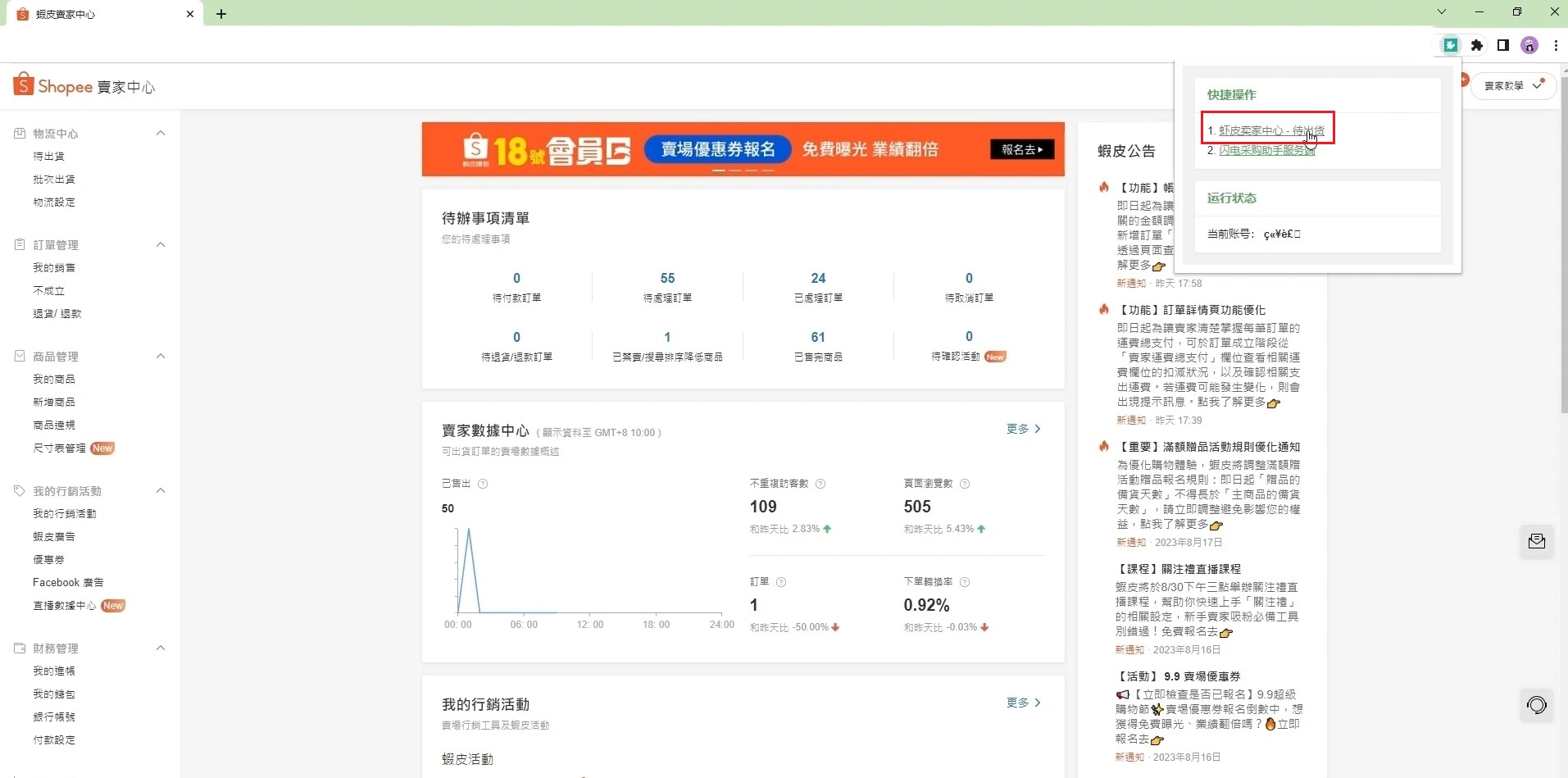Image resolution: width=1568 pixels, height=778 pixels.
Task: Open the tab search chevron in title bar
Action: 1442,11
